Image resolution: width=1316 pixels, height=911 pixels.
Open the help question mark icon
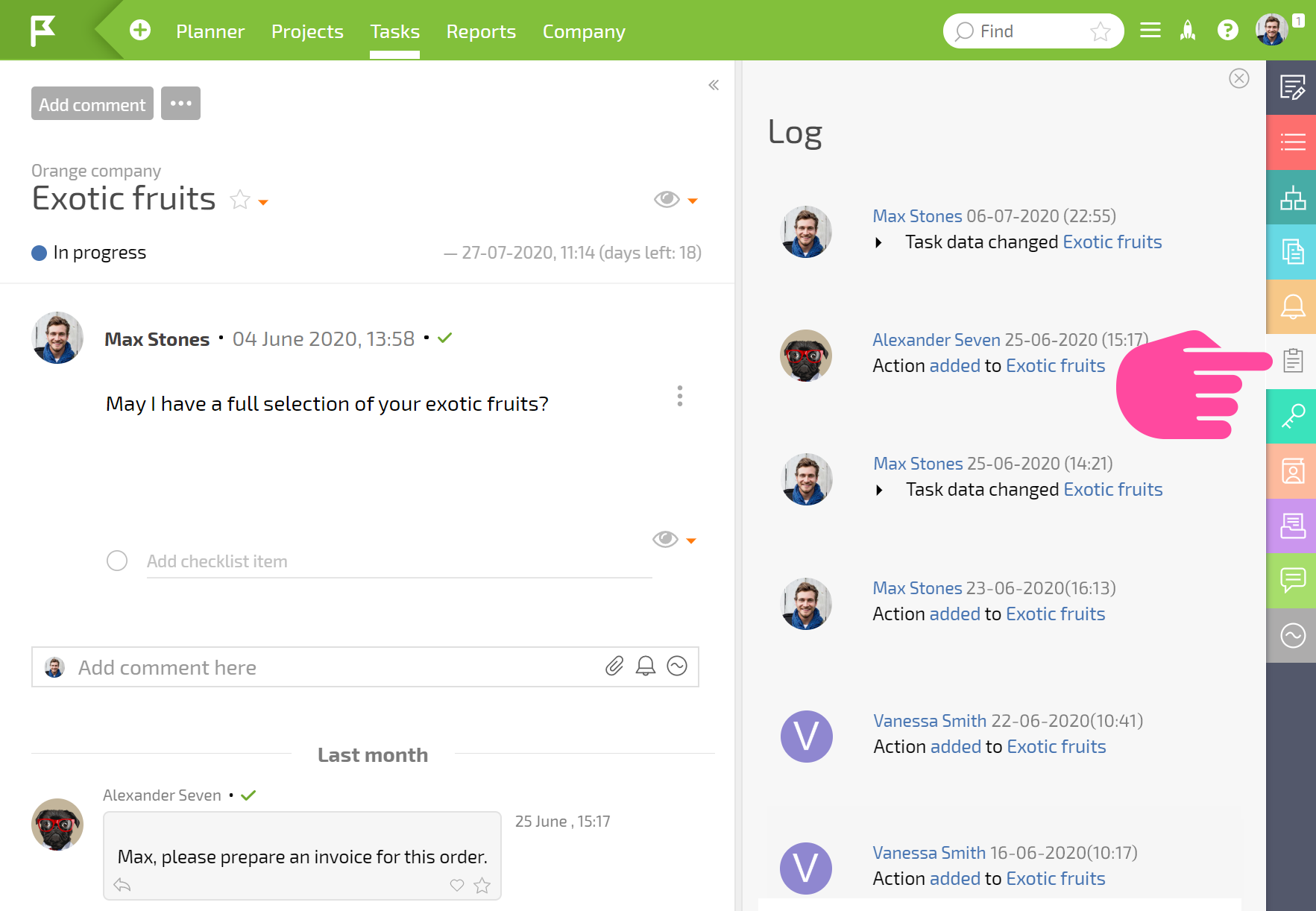(1227, 31)
